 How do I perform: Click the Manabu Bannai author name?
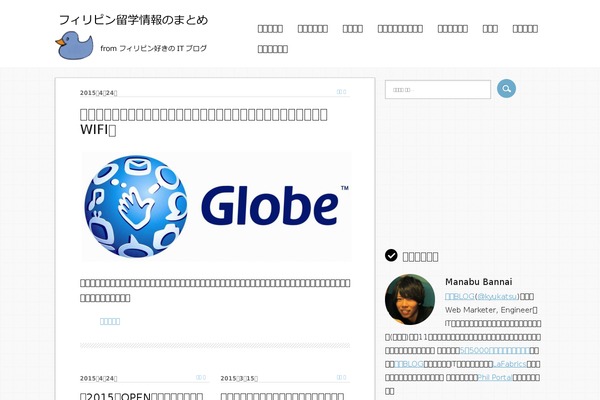pyautogui.click(x=478, y=282)
